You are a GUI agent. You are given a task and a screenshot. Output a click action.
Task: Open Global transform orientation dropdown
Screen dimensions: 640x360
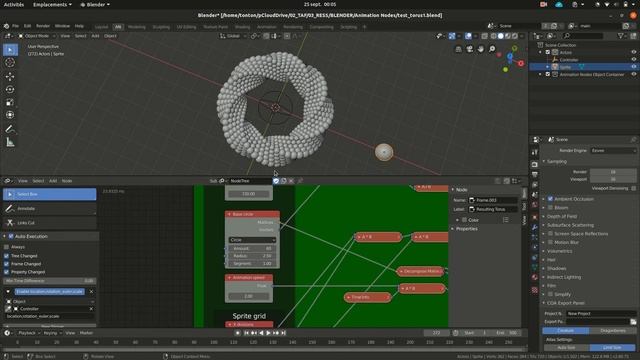(x=233, y=36)
